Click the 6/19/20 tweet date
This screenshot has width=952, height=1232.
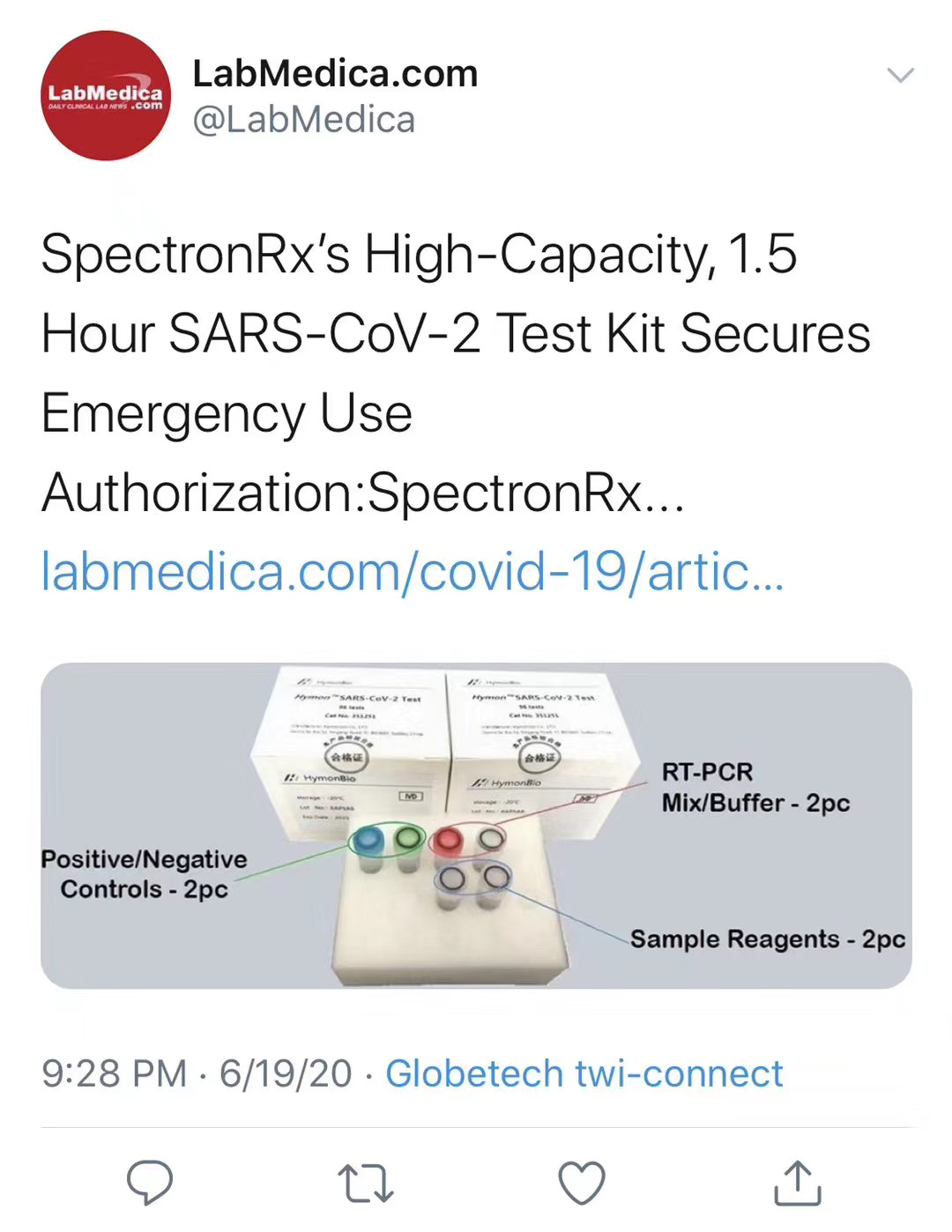pyautogui.click(x=285, y=1073)
